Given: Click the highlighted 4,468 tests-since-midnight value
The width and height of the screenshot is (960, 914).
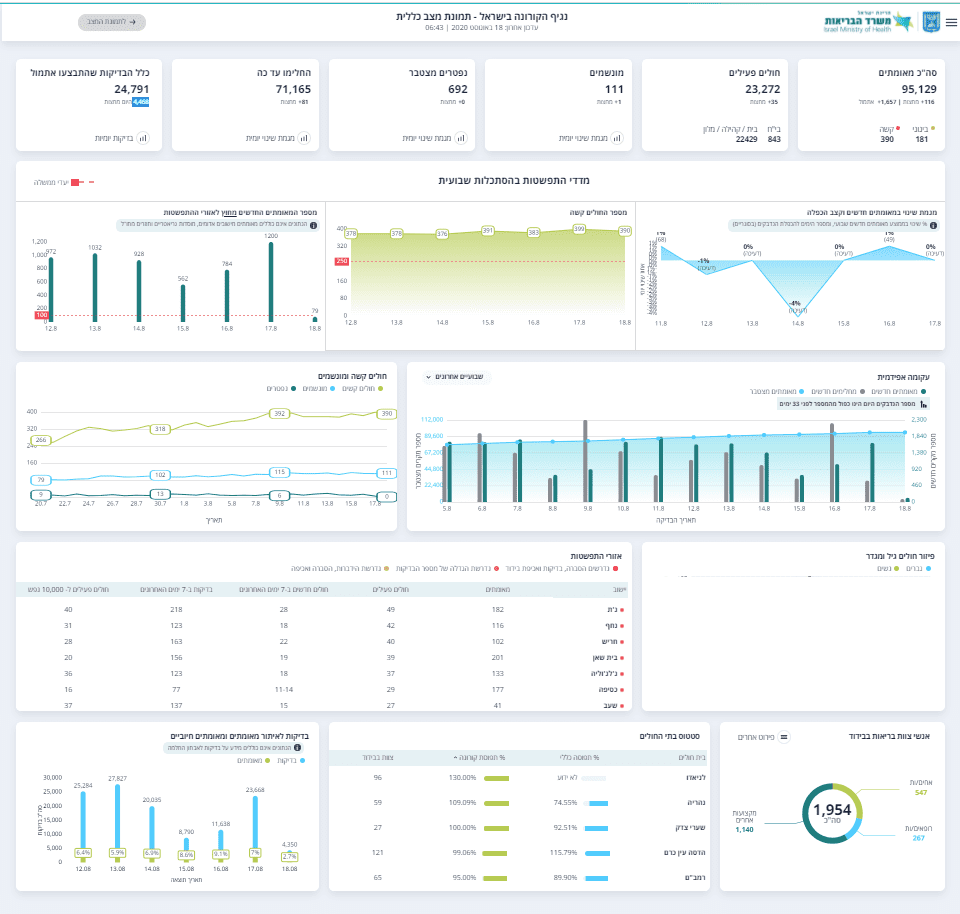Looking at the screenshot, I should coord(141,102).
